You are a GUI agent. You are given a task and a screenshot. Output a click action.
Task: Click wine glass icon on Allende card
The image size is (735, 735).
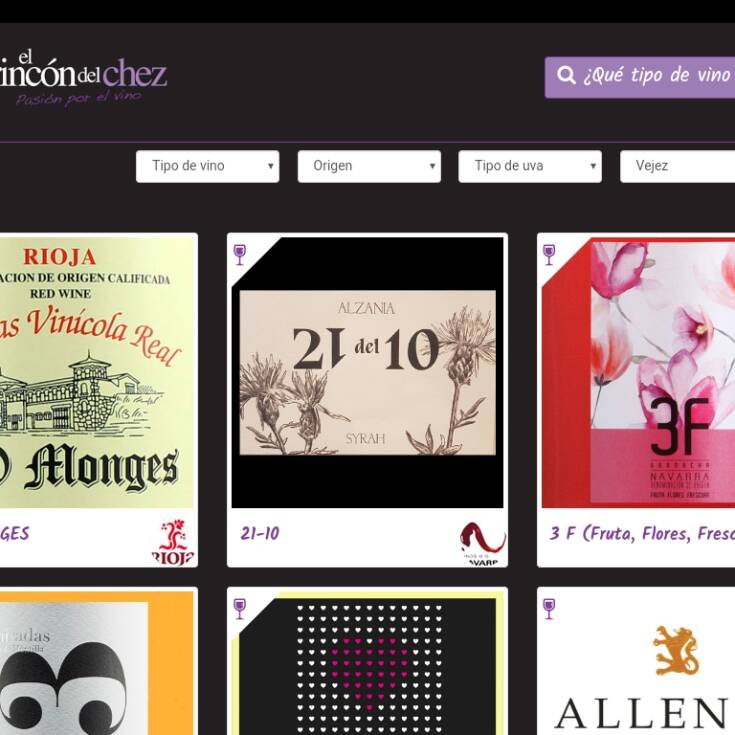(549, 608)
